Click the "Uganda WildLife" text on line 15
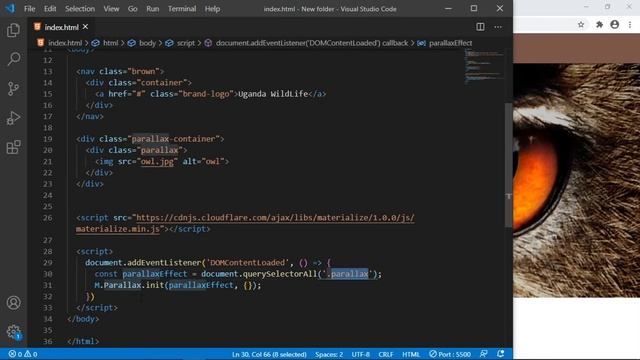Image resolution: width=640 pixels, height=360 pixels. tap(273, 94)
